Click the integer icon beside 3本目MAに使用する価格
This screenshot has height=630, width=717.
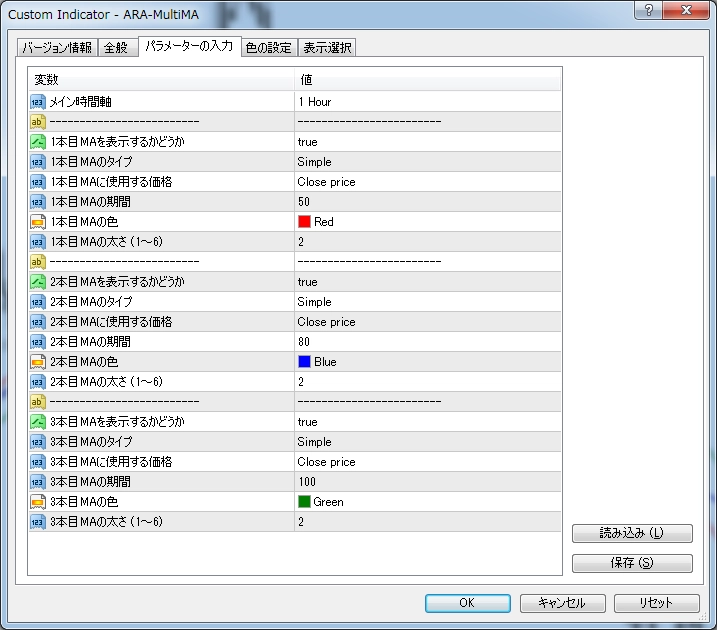pyautogui.click(x=38, y=462)
